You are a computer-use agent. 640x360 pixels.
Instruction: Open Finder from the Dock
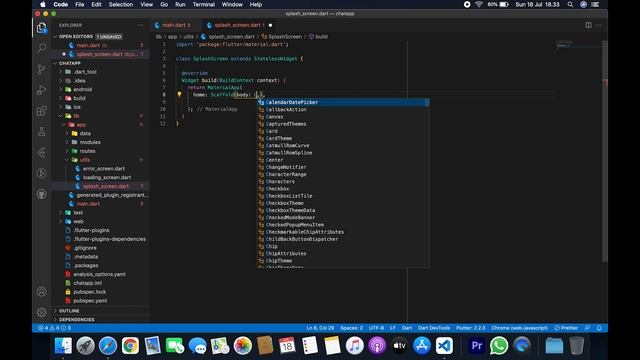tap(63, 346)
